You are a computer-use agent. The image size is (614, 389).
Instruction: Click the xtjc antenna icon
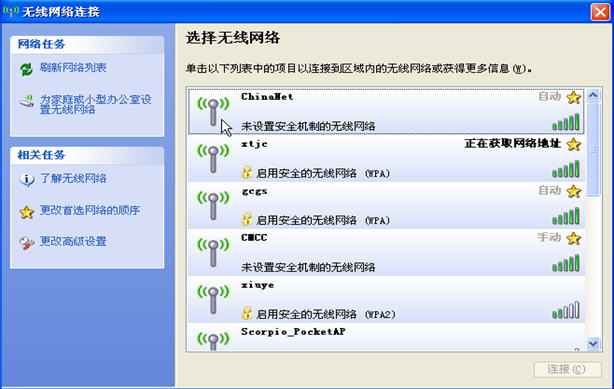click(213, 158)
